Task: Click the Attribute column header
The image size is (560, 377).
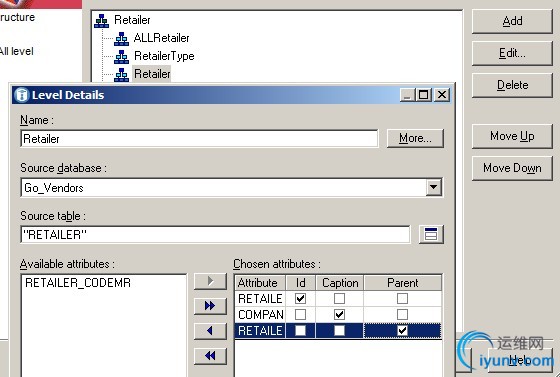Action: coord(260,283)
